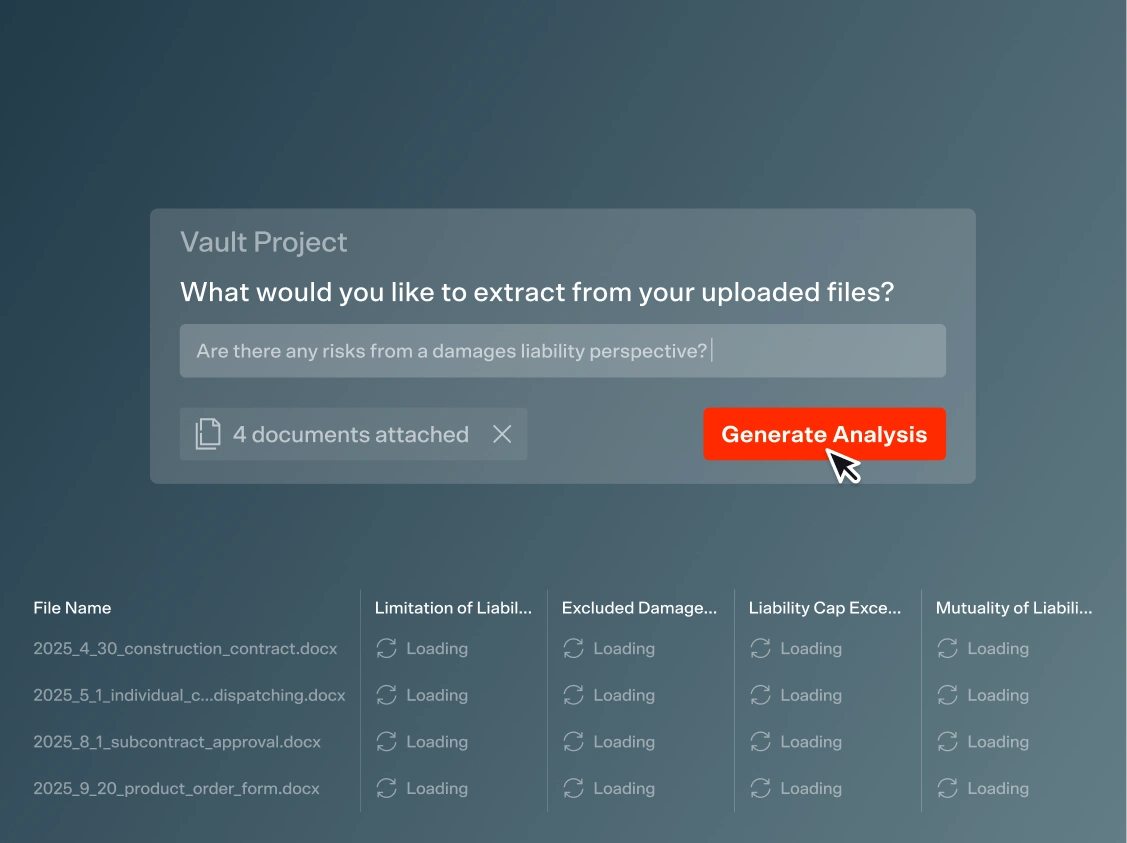Click 'Loading' text in construction_contract Limitation of Liability cell
This screenshot has width=1127, height=843.
click(x=437, y=649)
